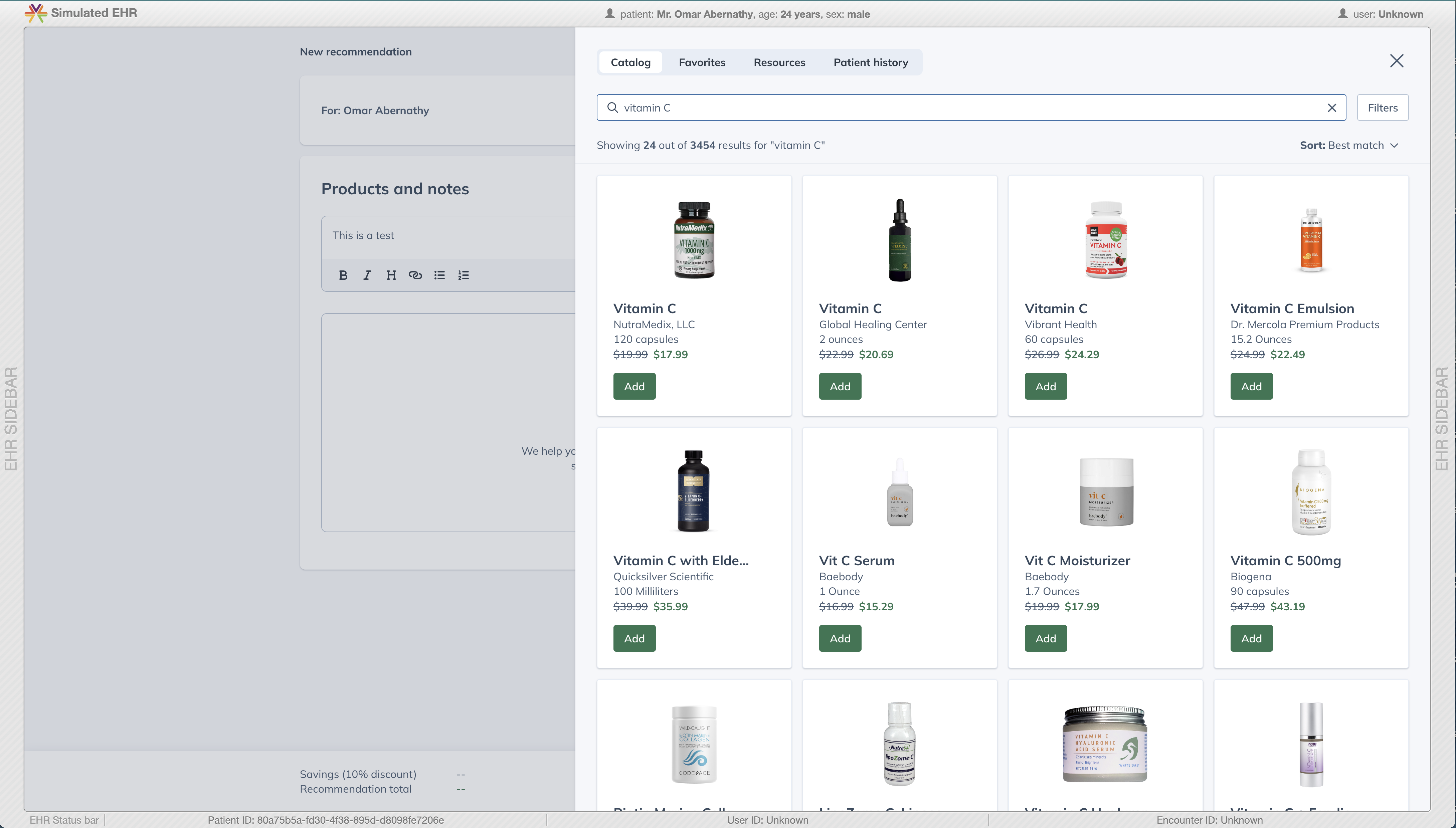Select the Patient ID in status bar
Image resolution: width=1456 pixels, height=828 pixels.
(x=325, y=820)
